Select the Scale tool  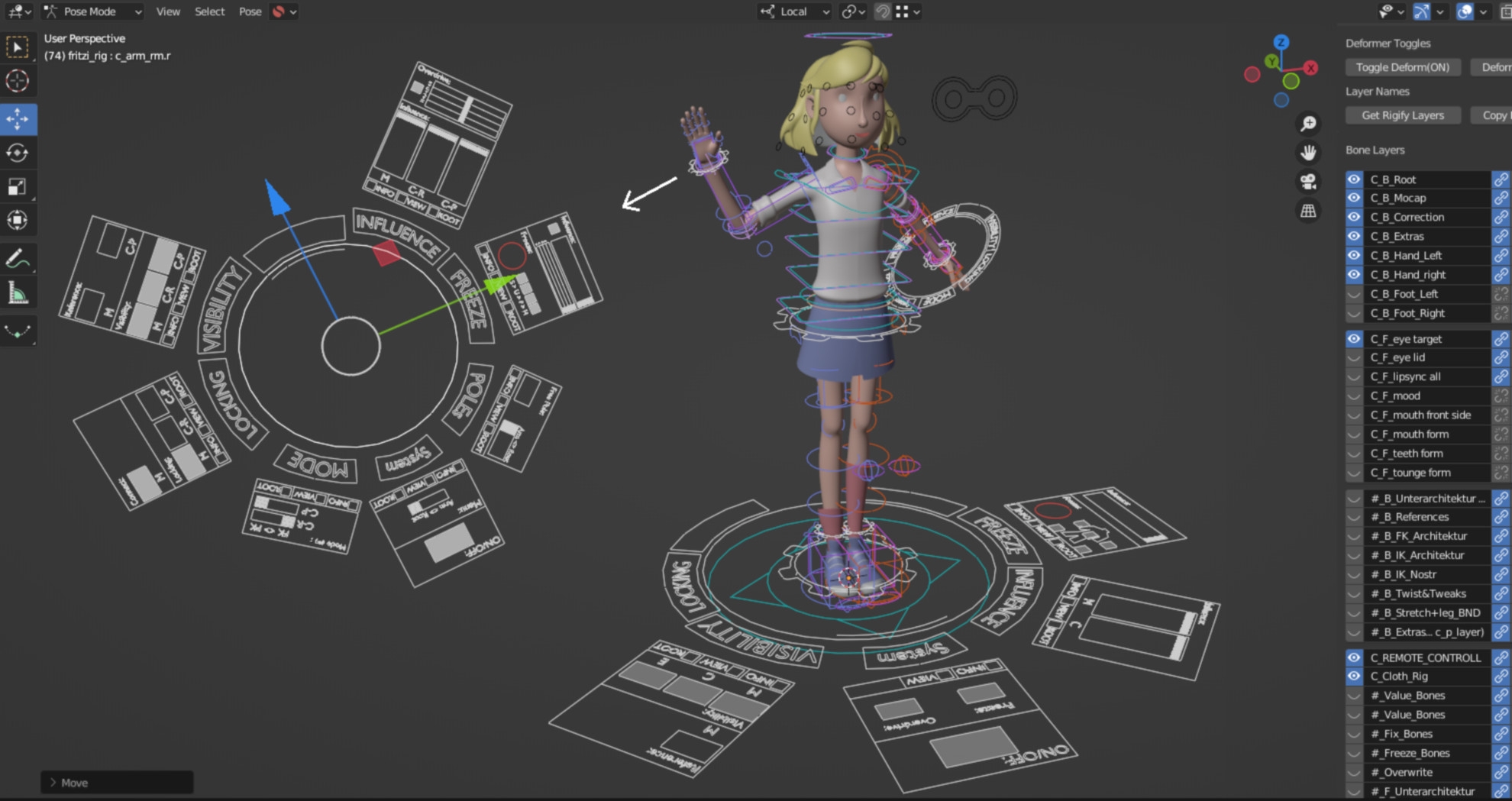click(x=18, y=187)
